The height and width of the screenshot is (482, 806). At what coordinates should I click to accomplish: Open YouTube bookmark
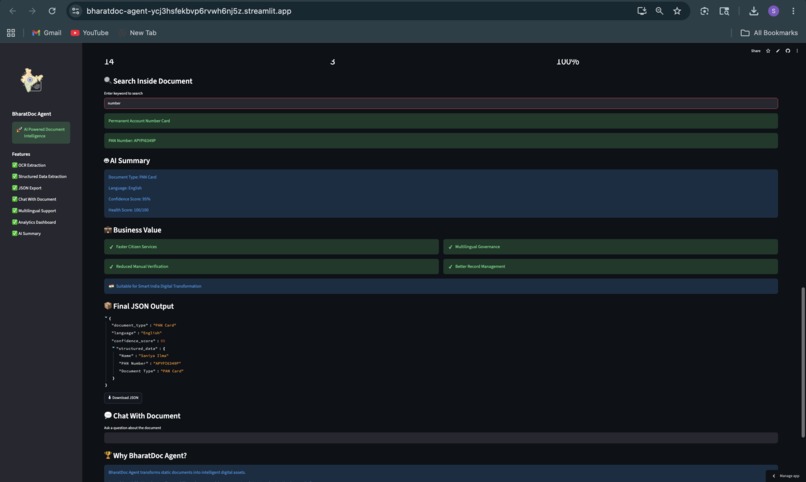(89, 33)
